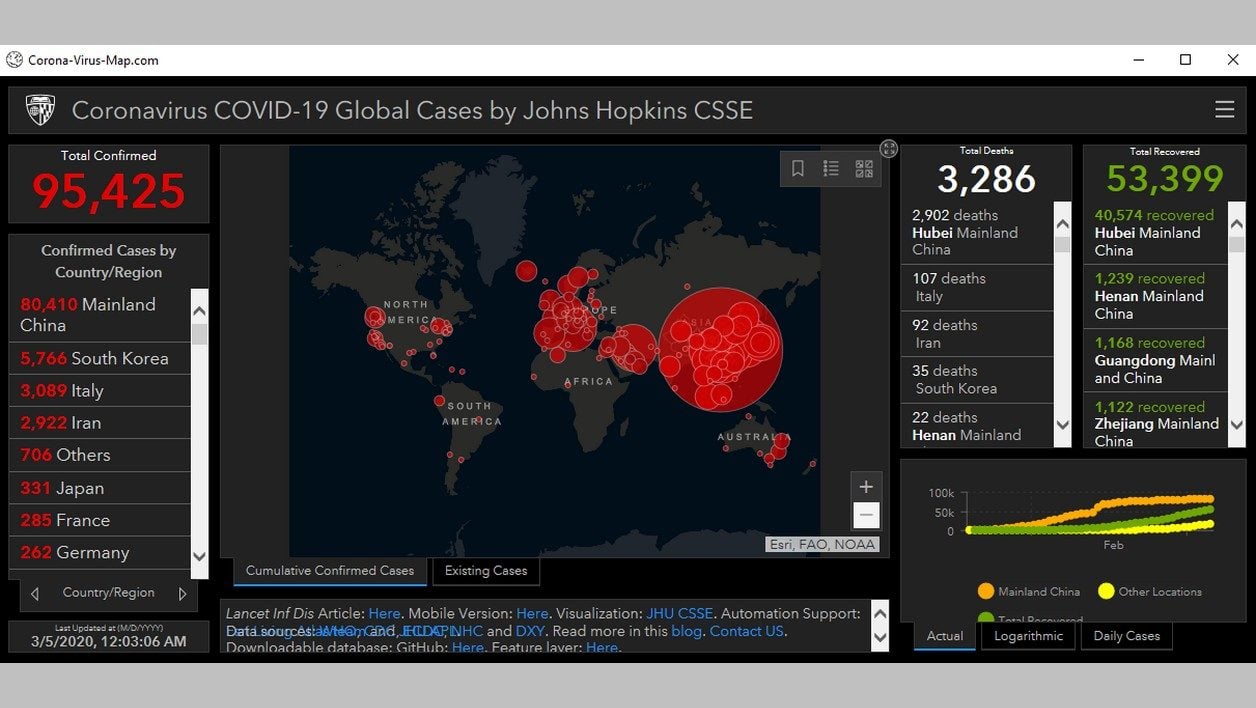The width and height of the screenshot is (1256, 708).
Task: Select the 2,902 deaths Hubei row
Action: 978,233
